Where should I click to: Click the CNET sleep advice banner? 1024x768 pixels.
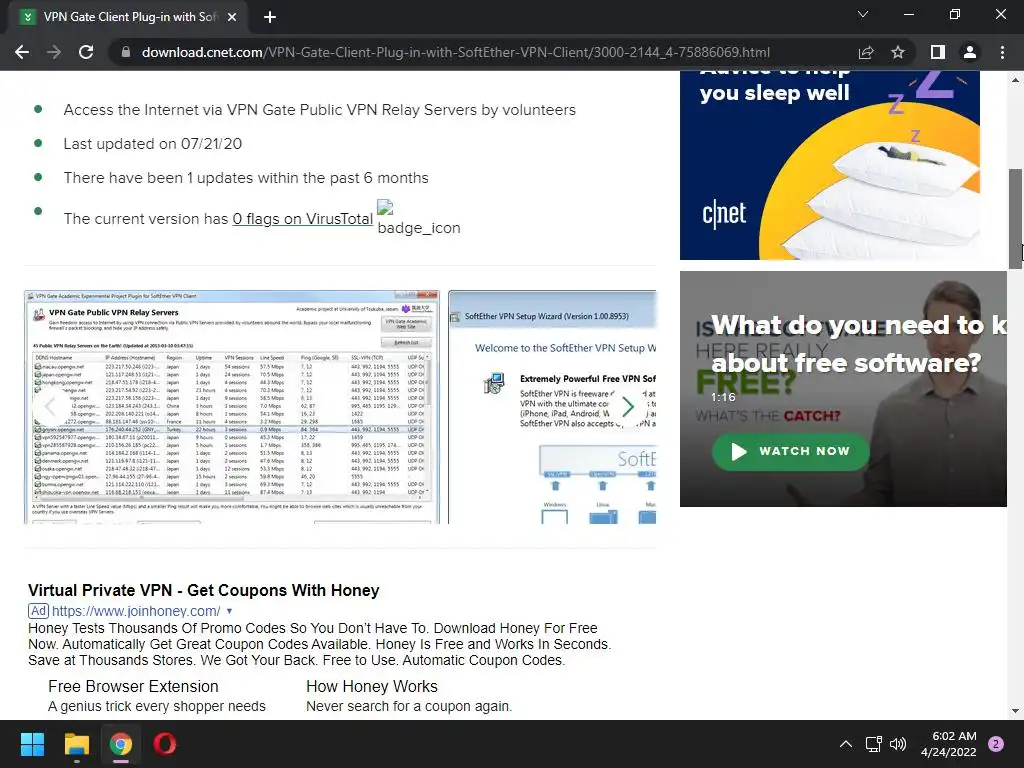point(829,165)
